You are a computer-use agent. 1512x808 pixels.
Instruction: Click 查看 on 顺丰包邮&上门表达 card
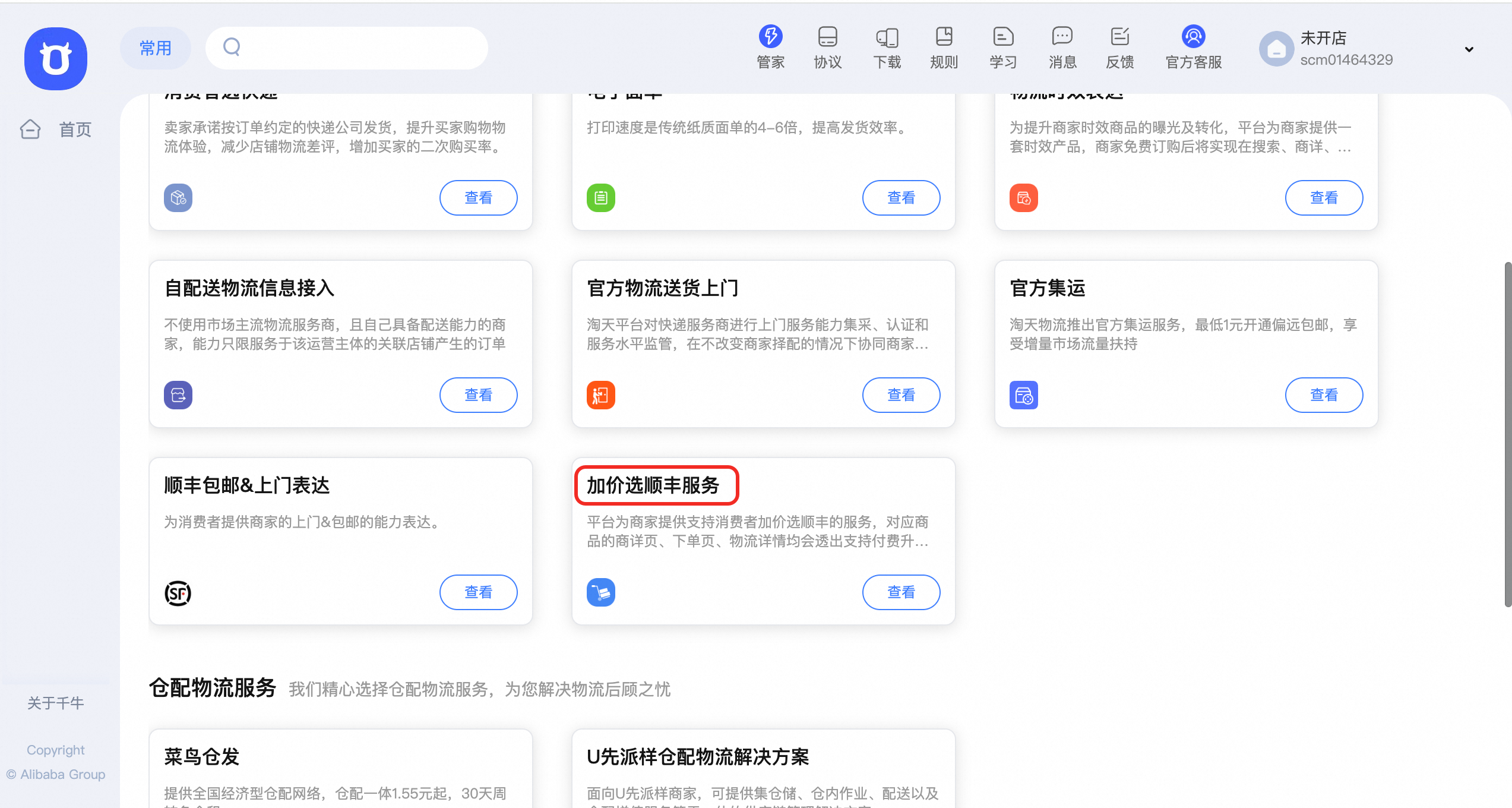point(478,592)
